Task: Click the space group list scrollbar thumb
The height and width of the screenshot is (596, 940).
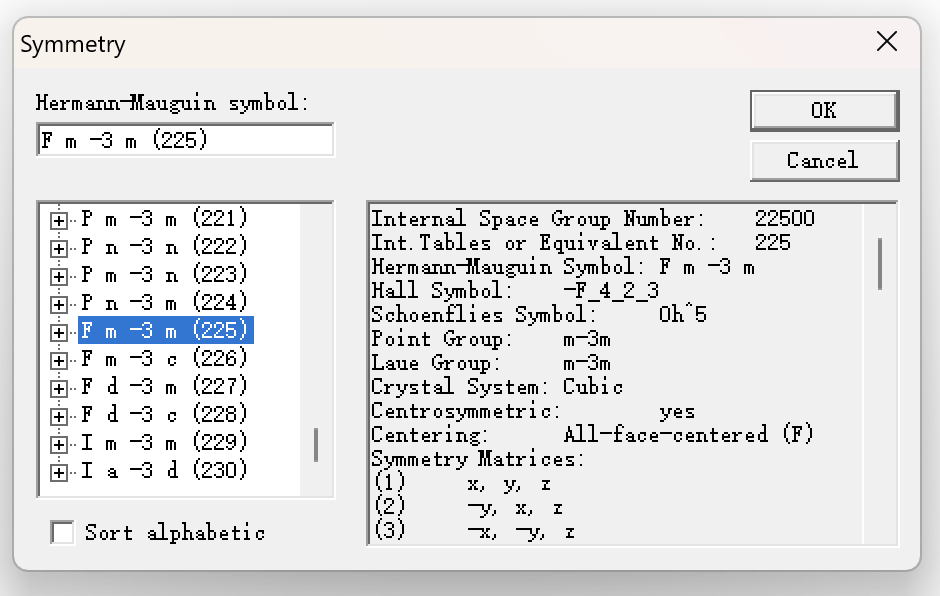Action: tap(316, 445)
